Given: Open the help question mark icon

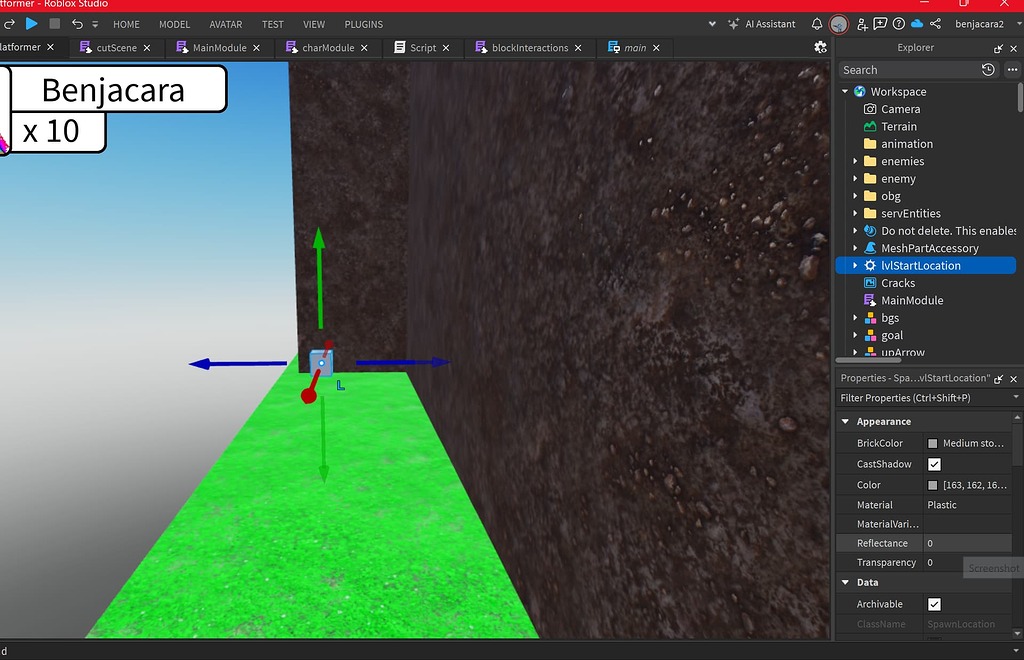Looking at the screenshot, I should pyautogui.click(x=899, y=24).
